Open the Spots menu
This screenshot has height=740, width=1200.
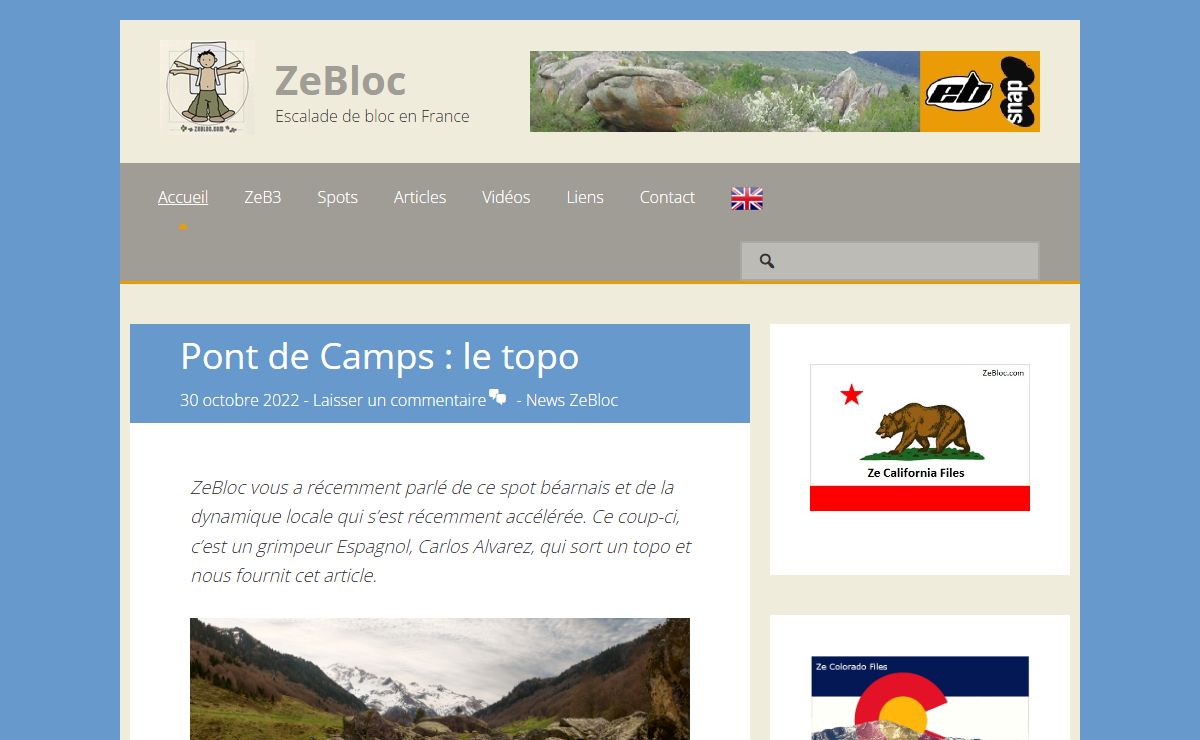[337, 197]
